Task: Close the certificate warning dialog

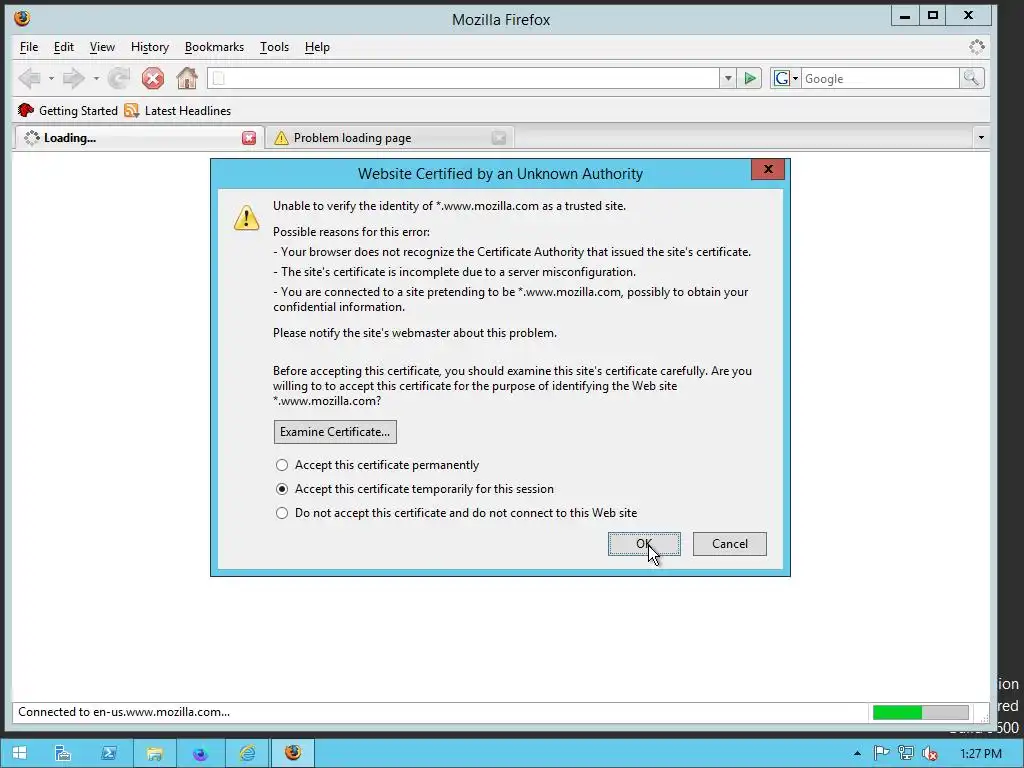Action: 768,170
